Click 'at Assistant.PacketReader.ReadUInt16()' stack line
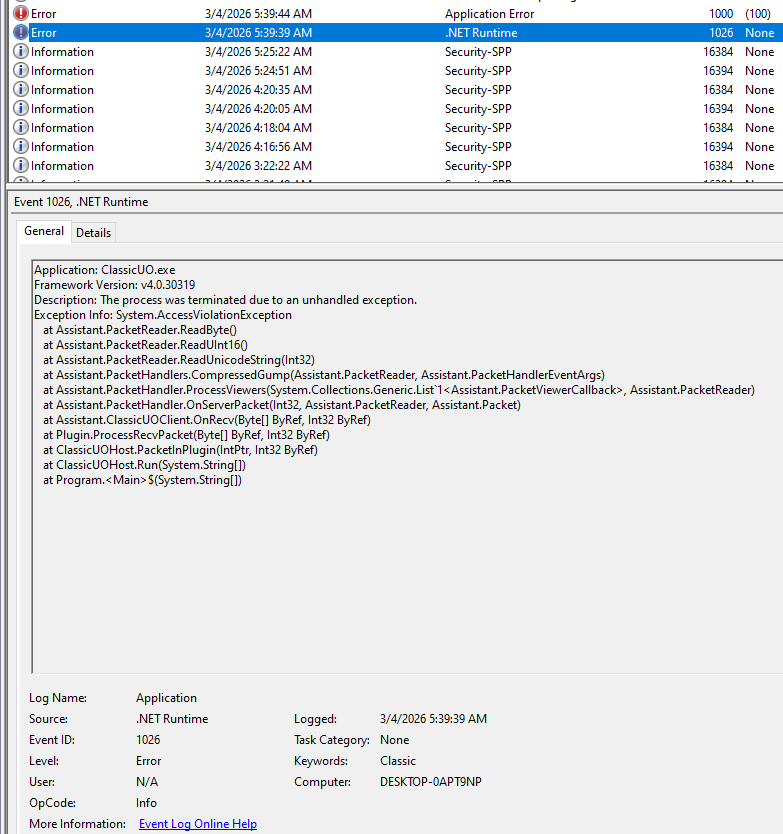The height and width of the screenshot is (834, 783). [145, 345]
